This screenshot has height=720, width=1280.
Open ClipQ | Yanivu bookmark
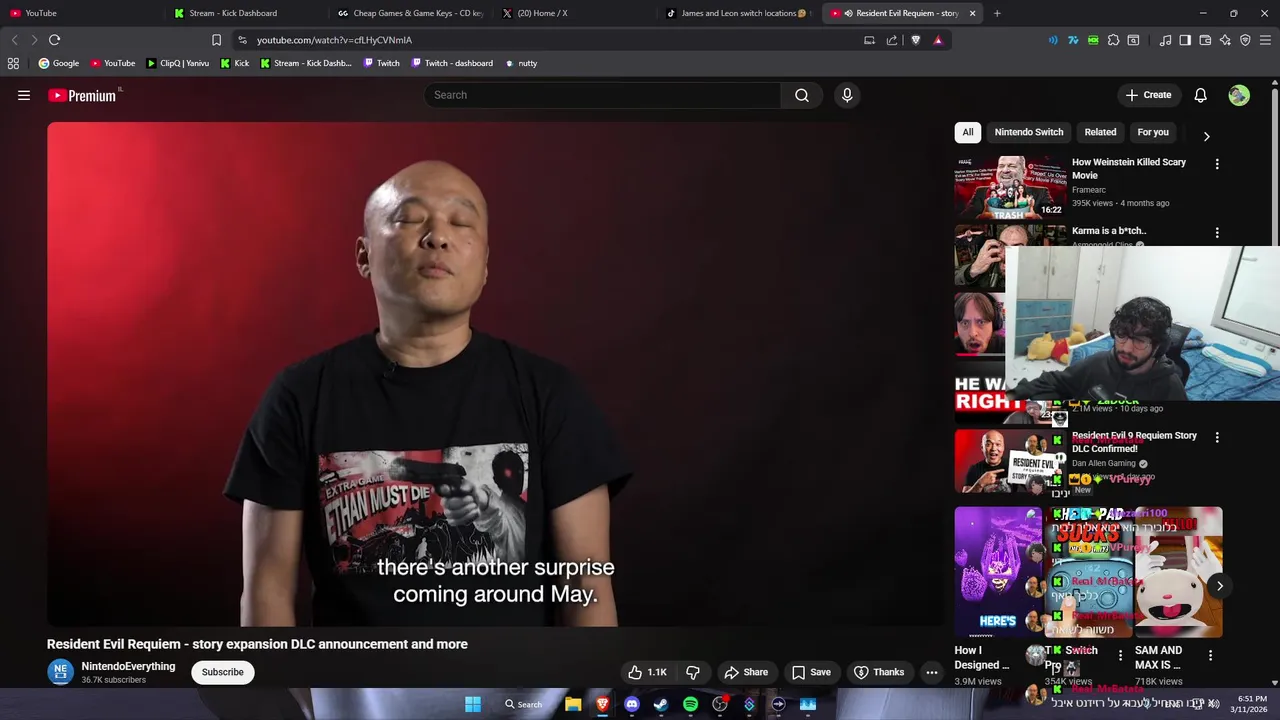(178, 63)
